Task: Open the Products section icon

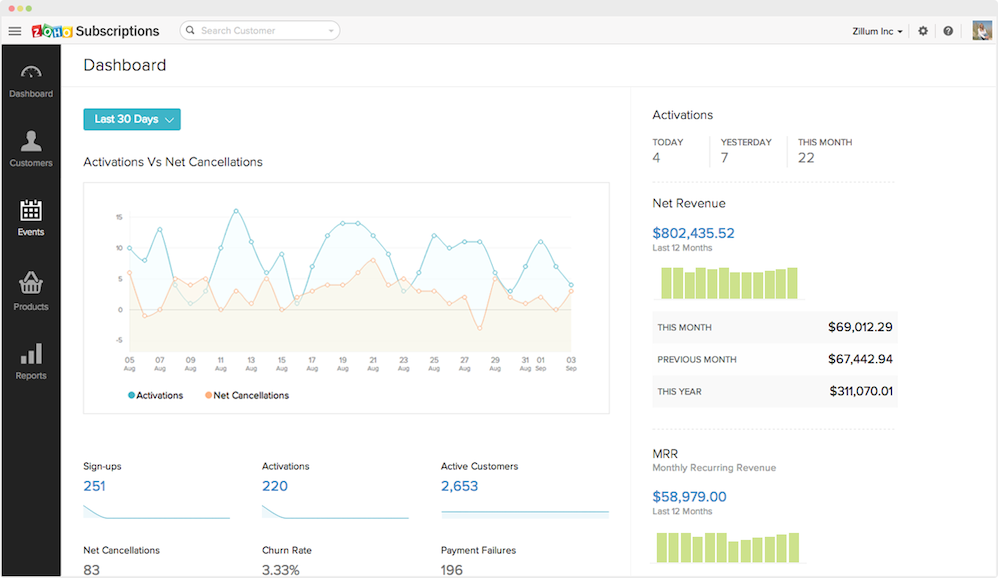Action: coord(31,283)
